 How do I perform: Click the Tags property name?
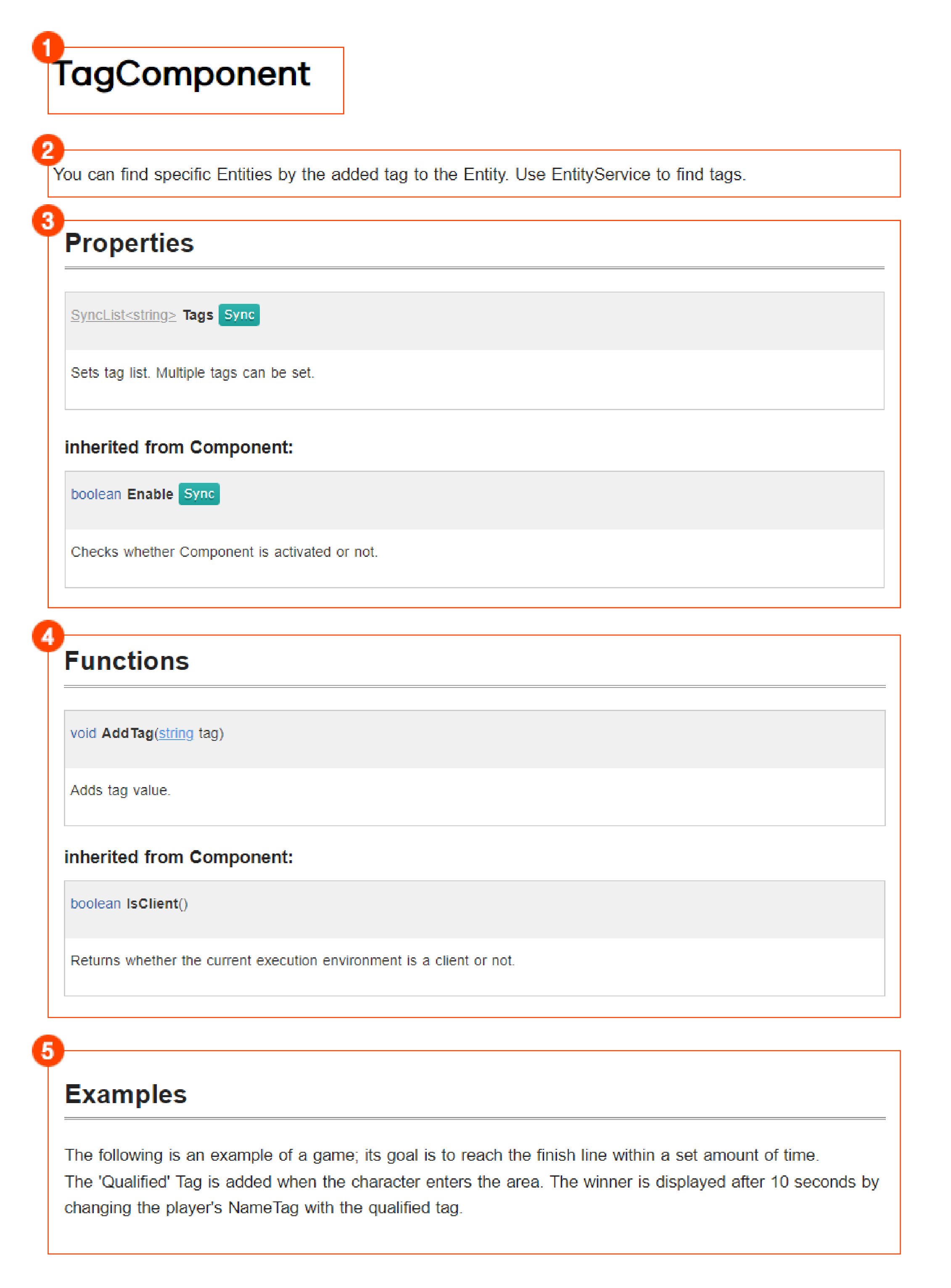pyautogui.click(x=198, y=315)
